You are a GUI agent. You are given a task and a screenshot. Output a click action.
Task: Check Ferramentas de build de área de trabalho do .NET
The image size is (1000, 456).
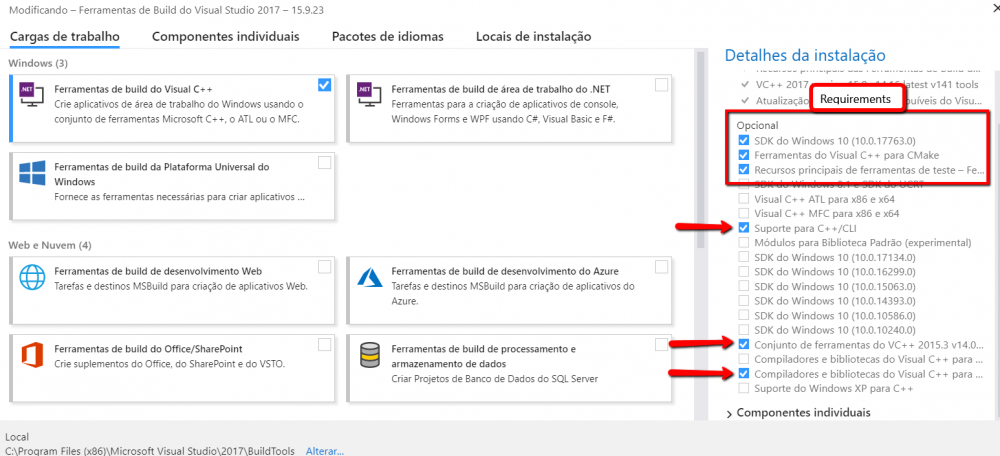661,84
